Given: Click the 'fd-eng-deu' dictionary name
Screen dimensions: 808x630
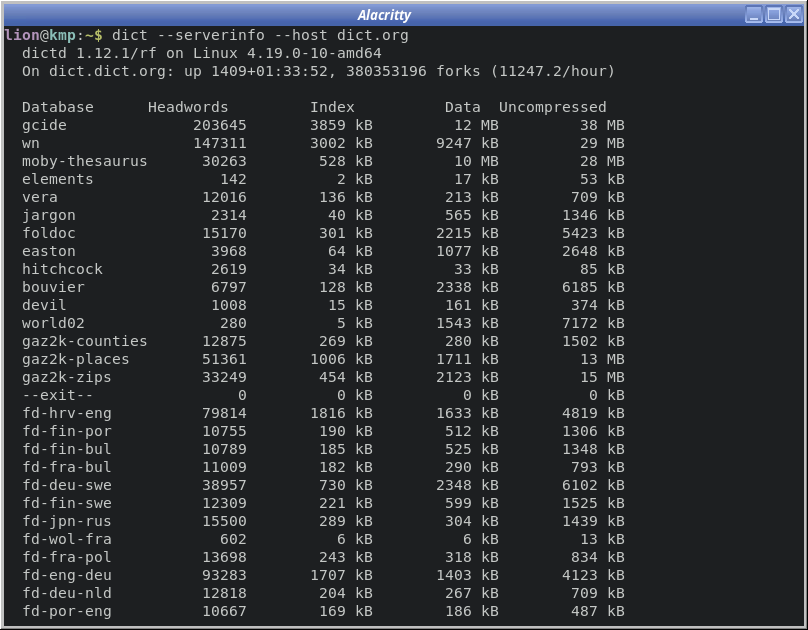Looking at the screenshot, I should coord(67,575).
